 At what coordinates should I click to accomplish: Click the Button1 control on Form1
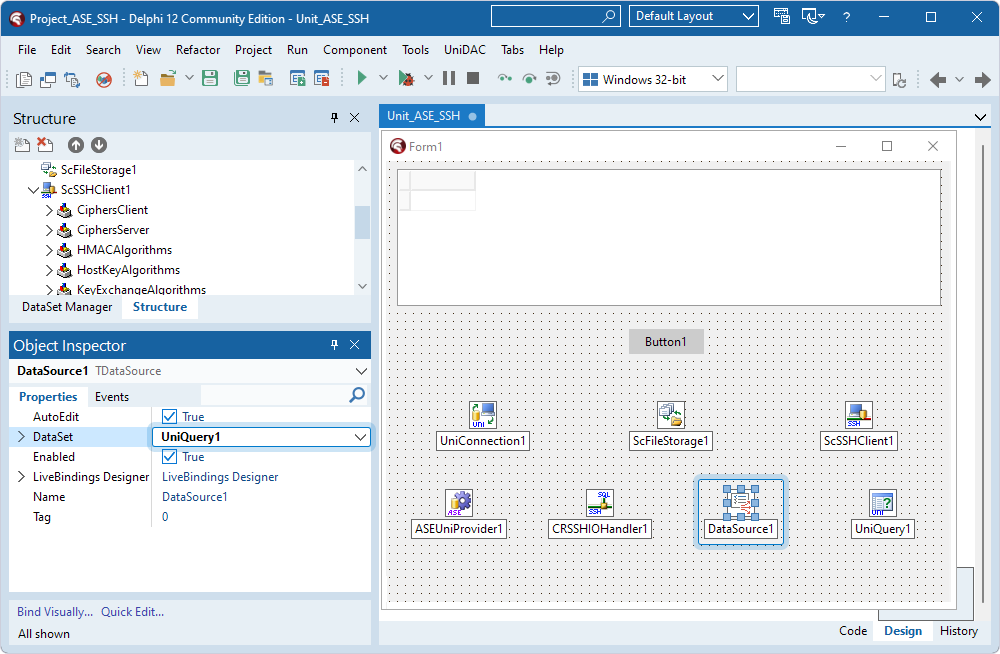pyautogui.click(x=665, y=341)
